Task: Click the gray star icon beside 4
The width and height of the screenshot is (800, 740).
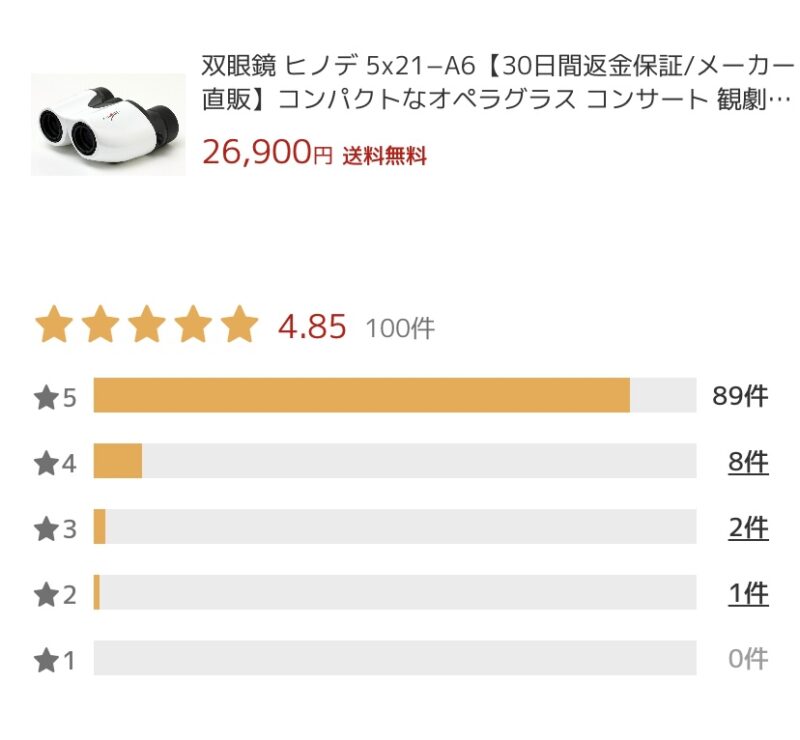Action: point(46,463)
